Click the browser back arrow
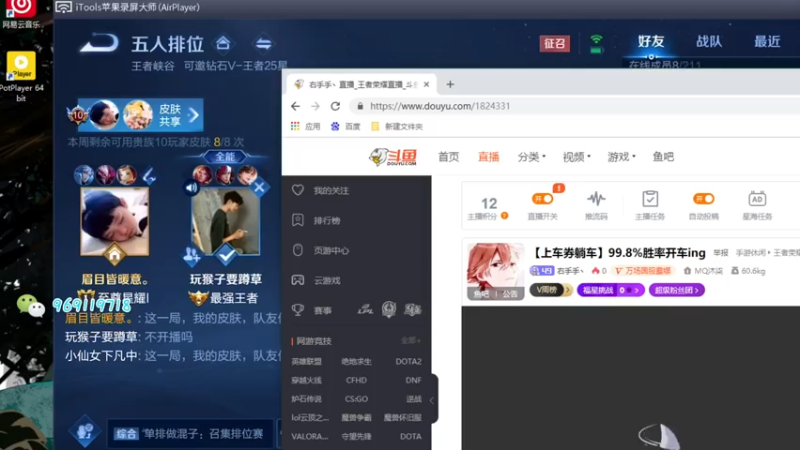 [x=295, y=106]
